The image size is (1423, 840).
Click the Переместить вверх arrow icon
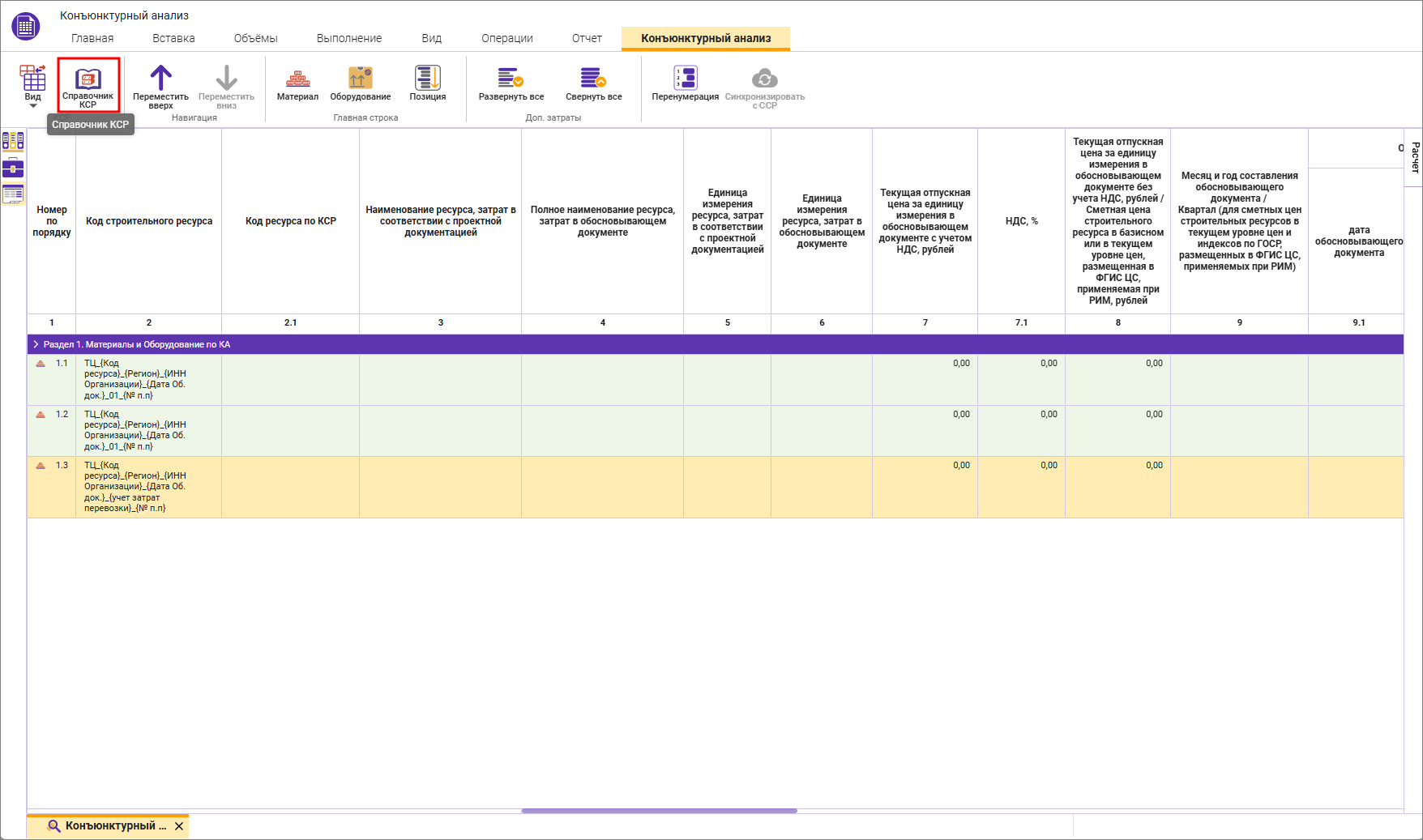160,79
